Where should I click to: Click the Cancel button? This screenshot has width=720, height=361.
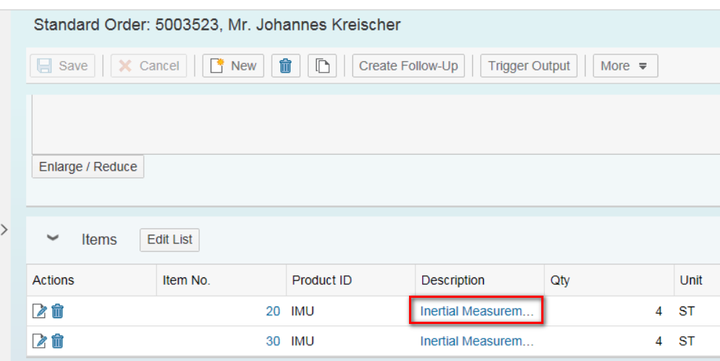[x=149, y=66]
